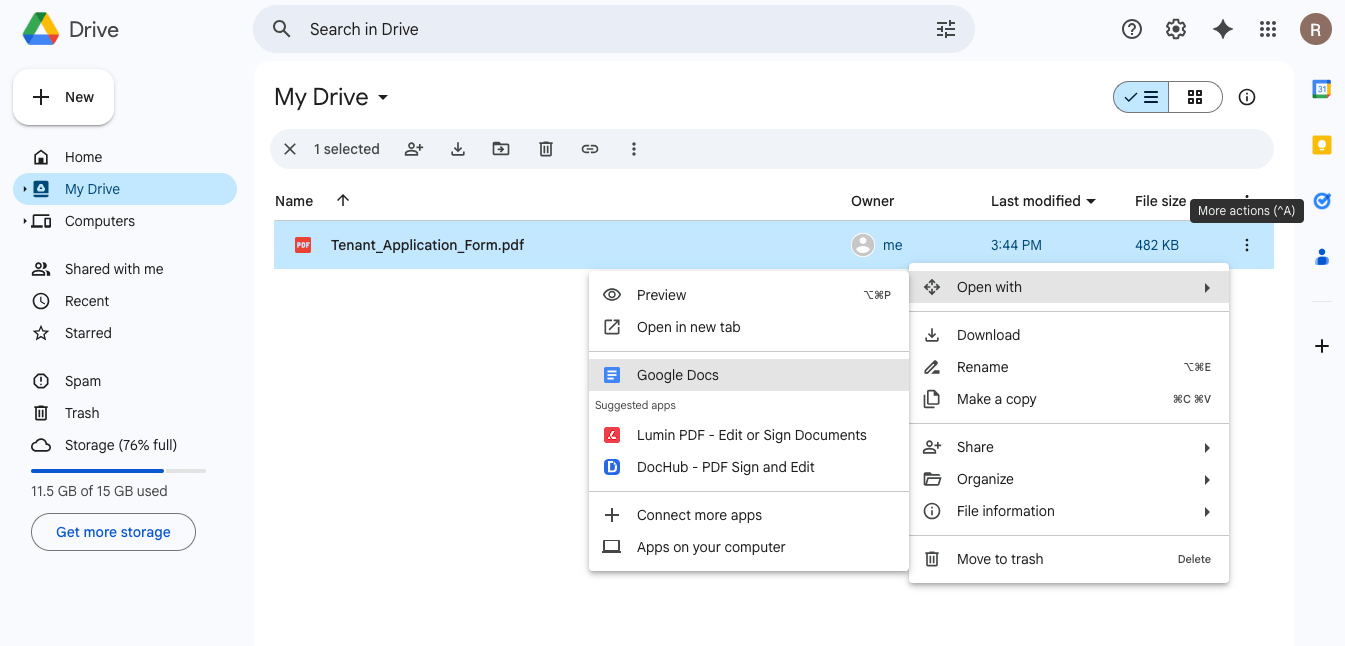Choose Lumin PDF - Edit or Sign Documents
1345x646 pixels.
(749, 435)
